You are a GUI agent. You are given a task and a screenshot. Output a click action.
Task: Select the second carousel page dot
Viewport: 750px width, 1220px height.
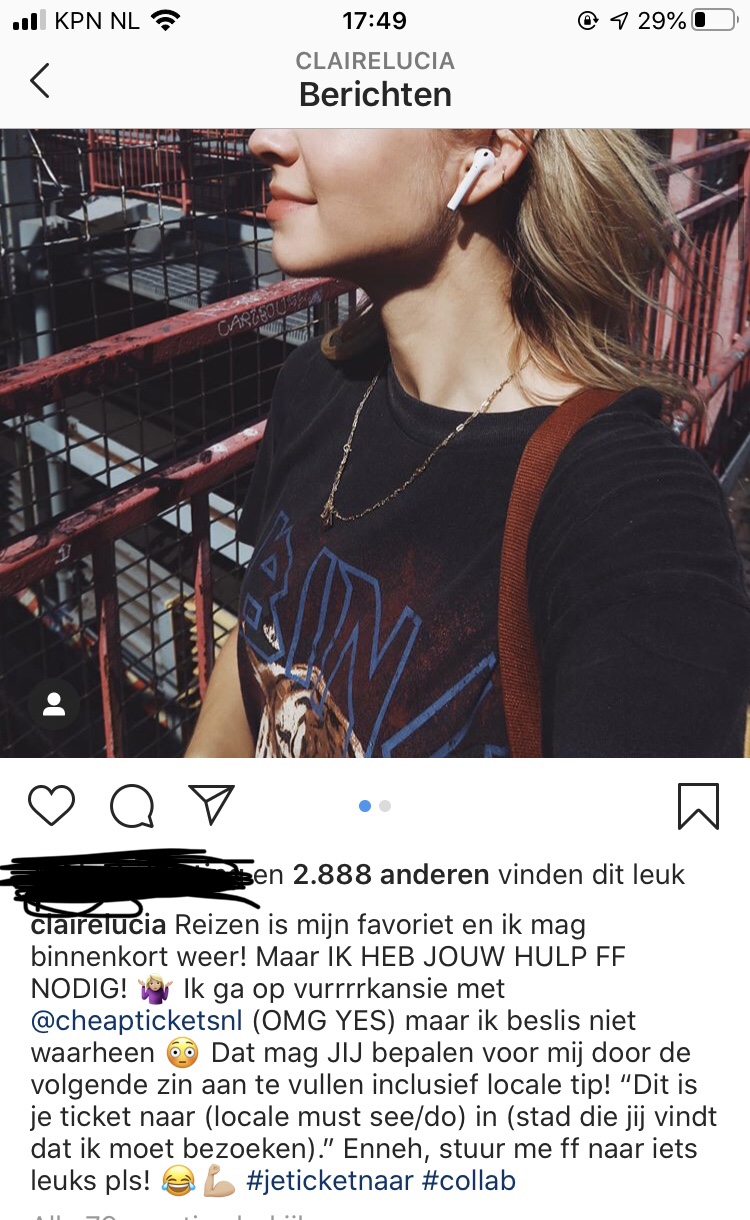pyautogui.click(x=386, y=806)
